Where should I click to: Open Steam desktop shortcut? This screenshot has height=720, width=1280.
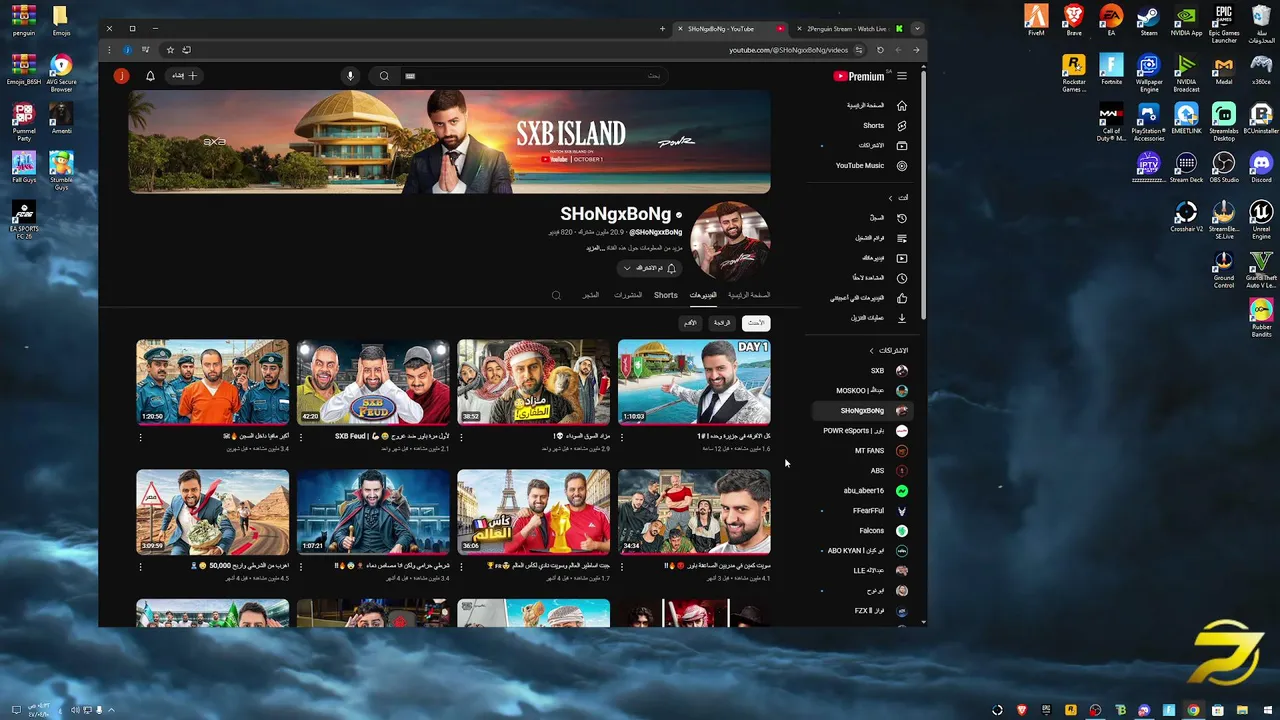[x=1149, y=20]
